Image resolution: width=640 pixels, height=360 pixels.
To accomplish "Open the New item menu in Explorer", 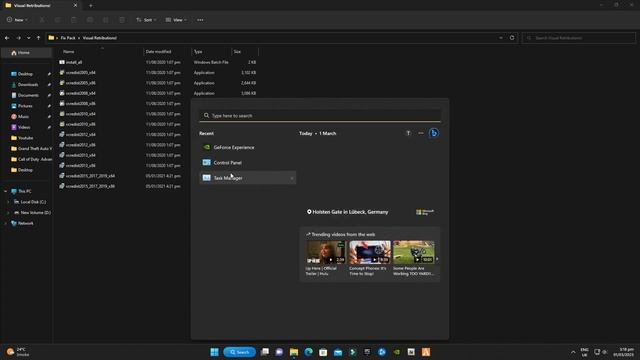I will [17, 20].
